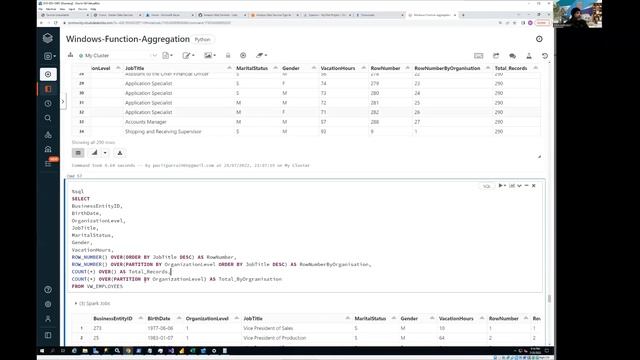640x360 pixels.
Task: Expand the left notebook side panel arrow
Action: [x=63, y=101]
